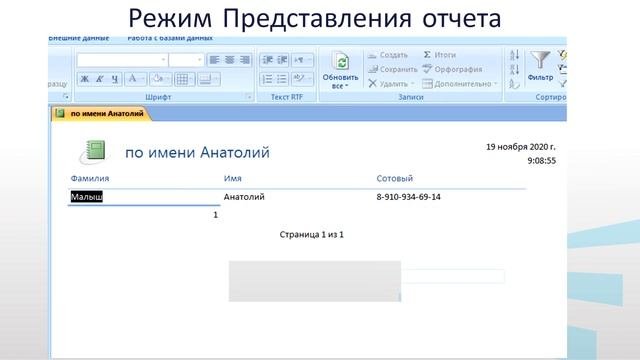640x360 pixels.
Task: Click the Фильтр funnel button
Action: (540, 66)
